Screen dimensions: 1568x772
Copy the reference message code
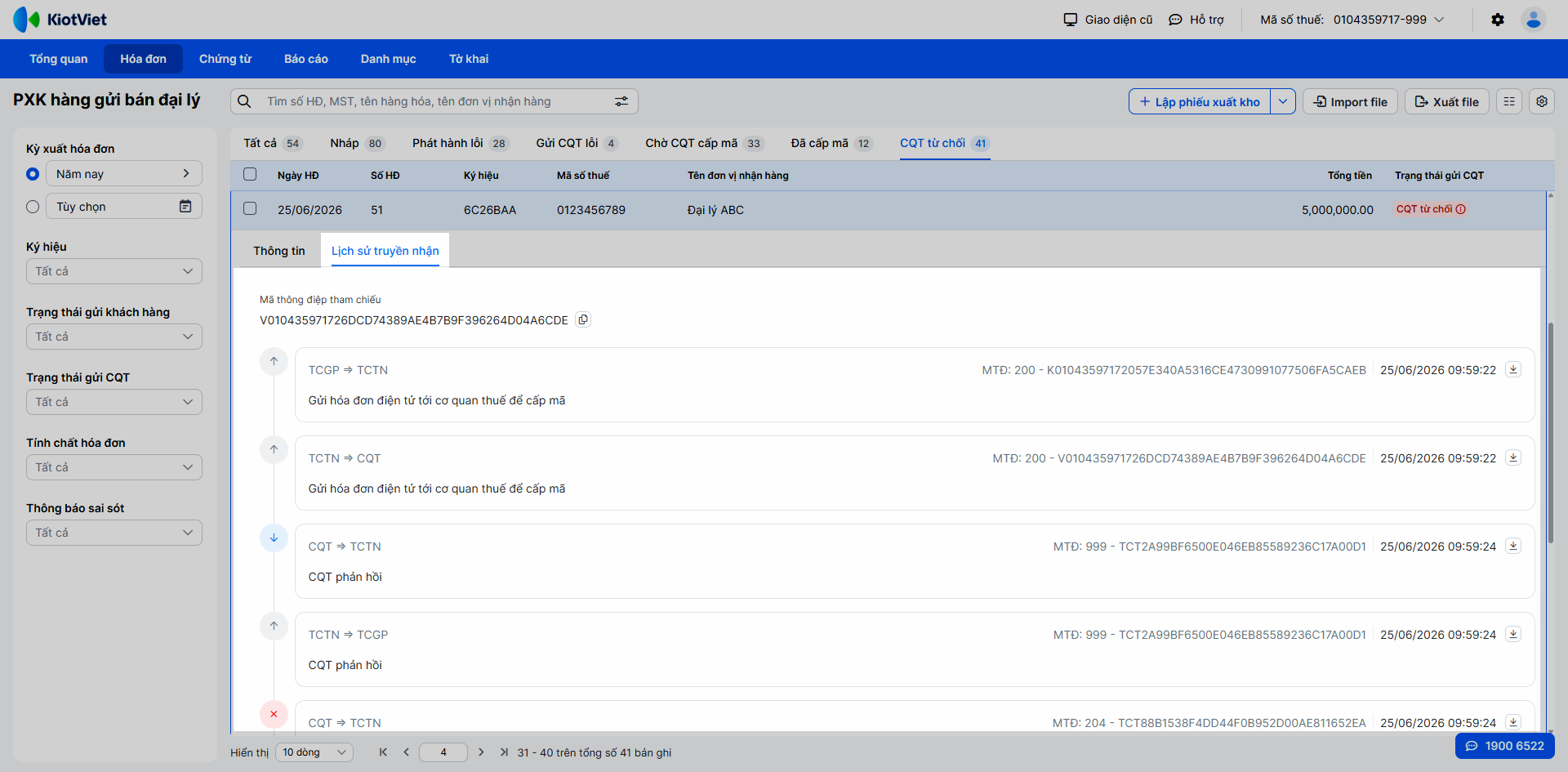pos(583,319)
